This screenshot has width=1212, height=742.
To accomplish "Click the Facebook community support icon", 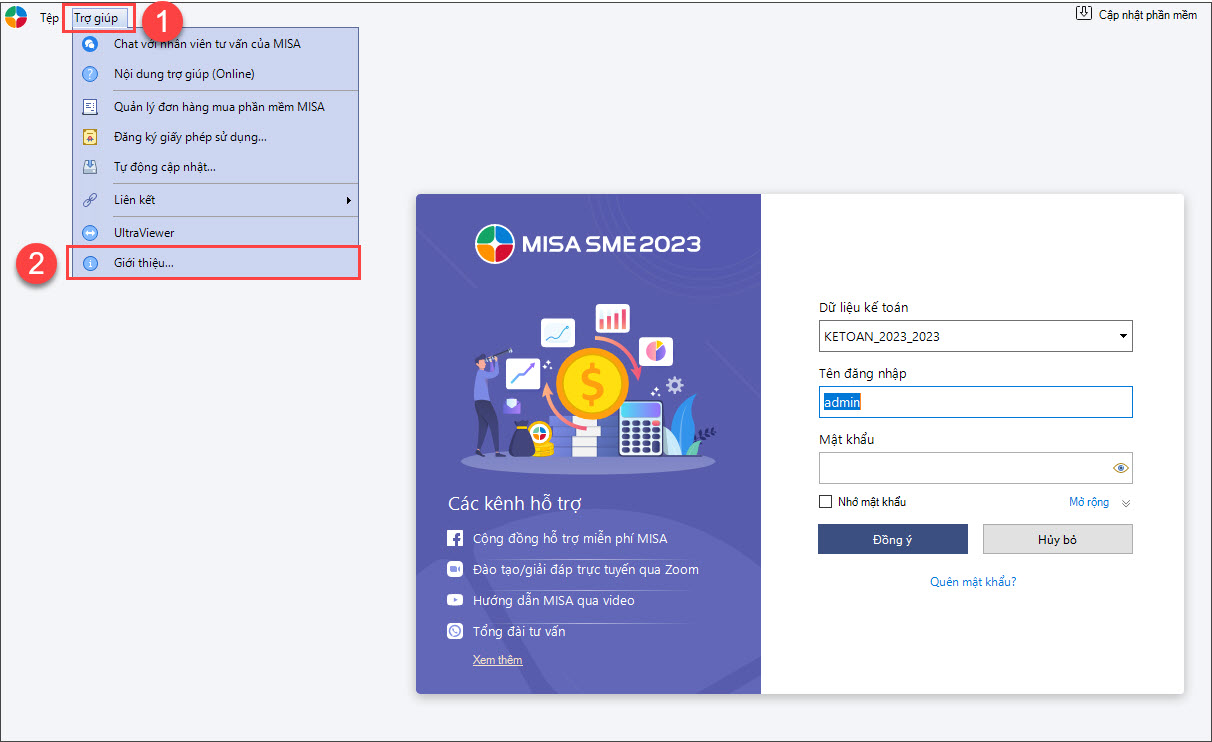I will click(455, 539).
